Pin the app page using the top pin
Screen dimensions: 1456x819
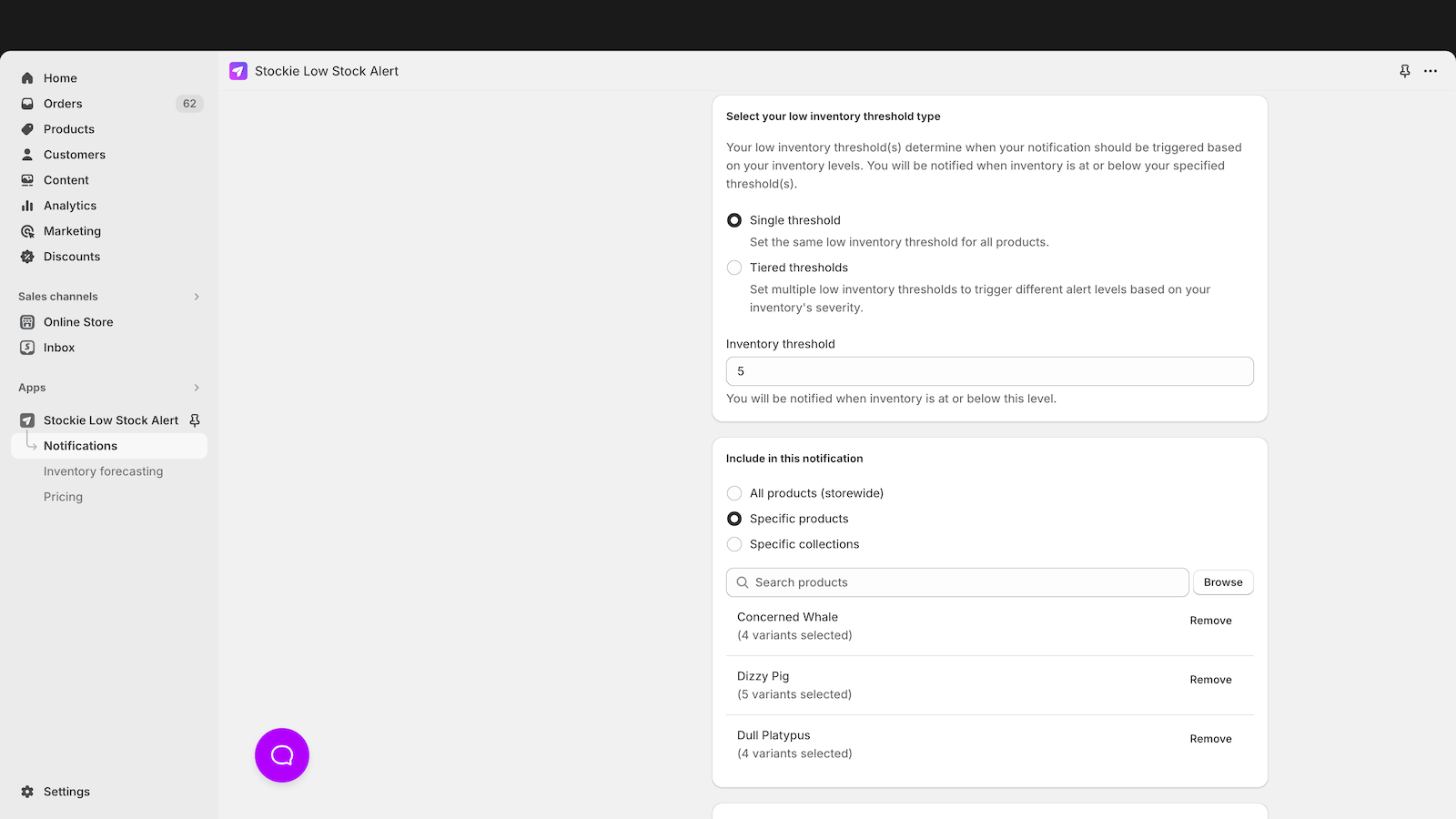click(1405, 70)
